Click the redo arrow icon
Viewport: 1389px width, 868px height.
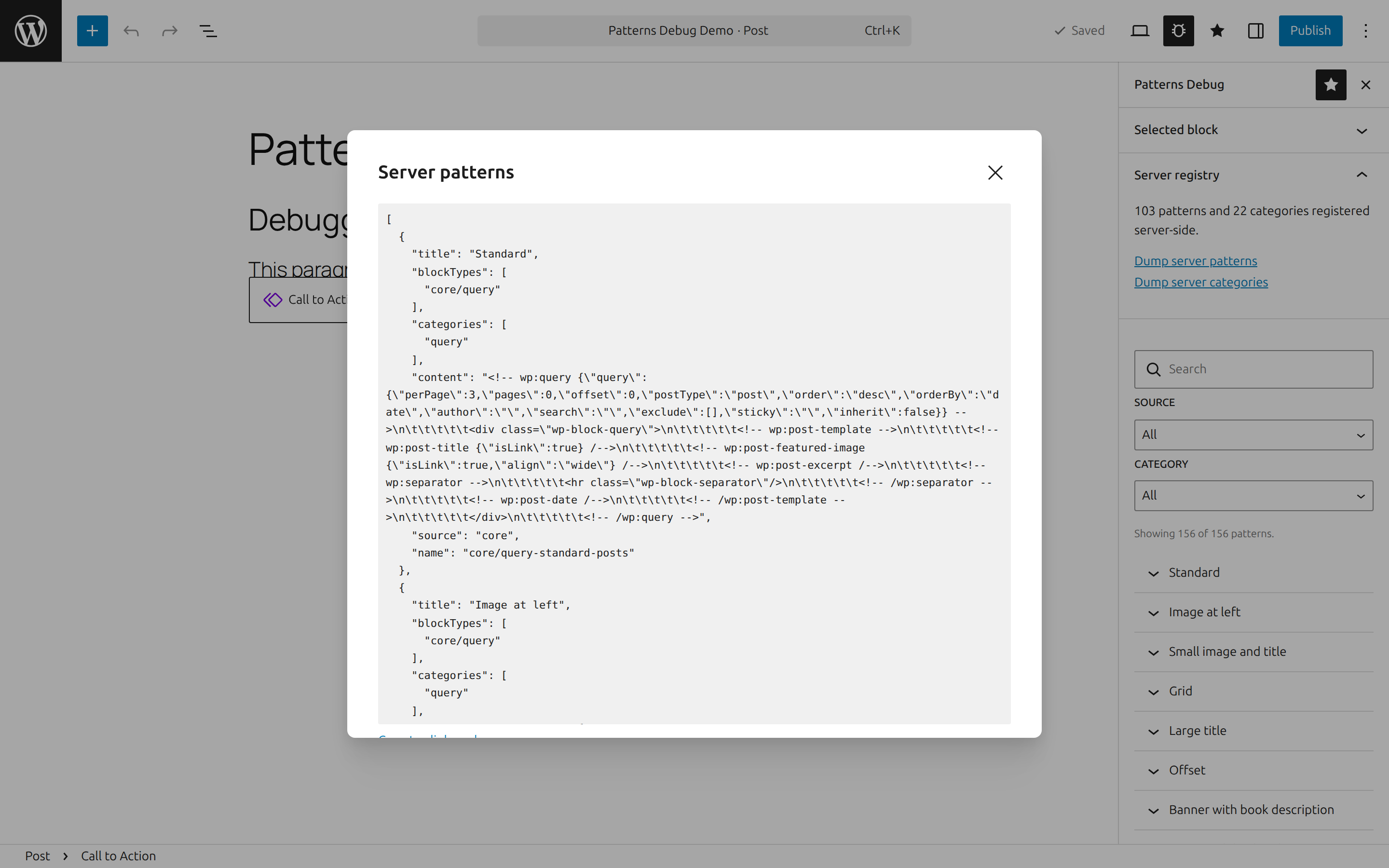click(170, 30)
